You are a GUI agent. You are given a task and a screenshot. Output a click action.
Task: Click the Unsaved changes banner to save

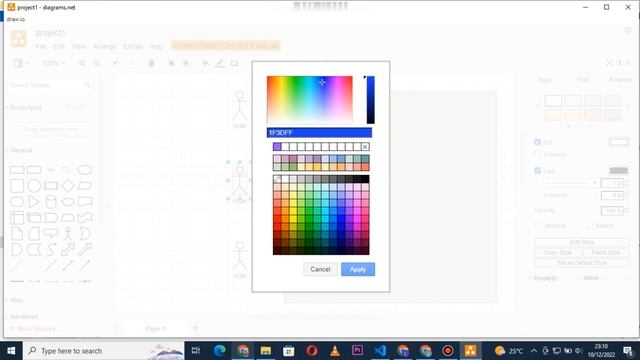click(x=226, y=45)
